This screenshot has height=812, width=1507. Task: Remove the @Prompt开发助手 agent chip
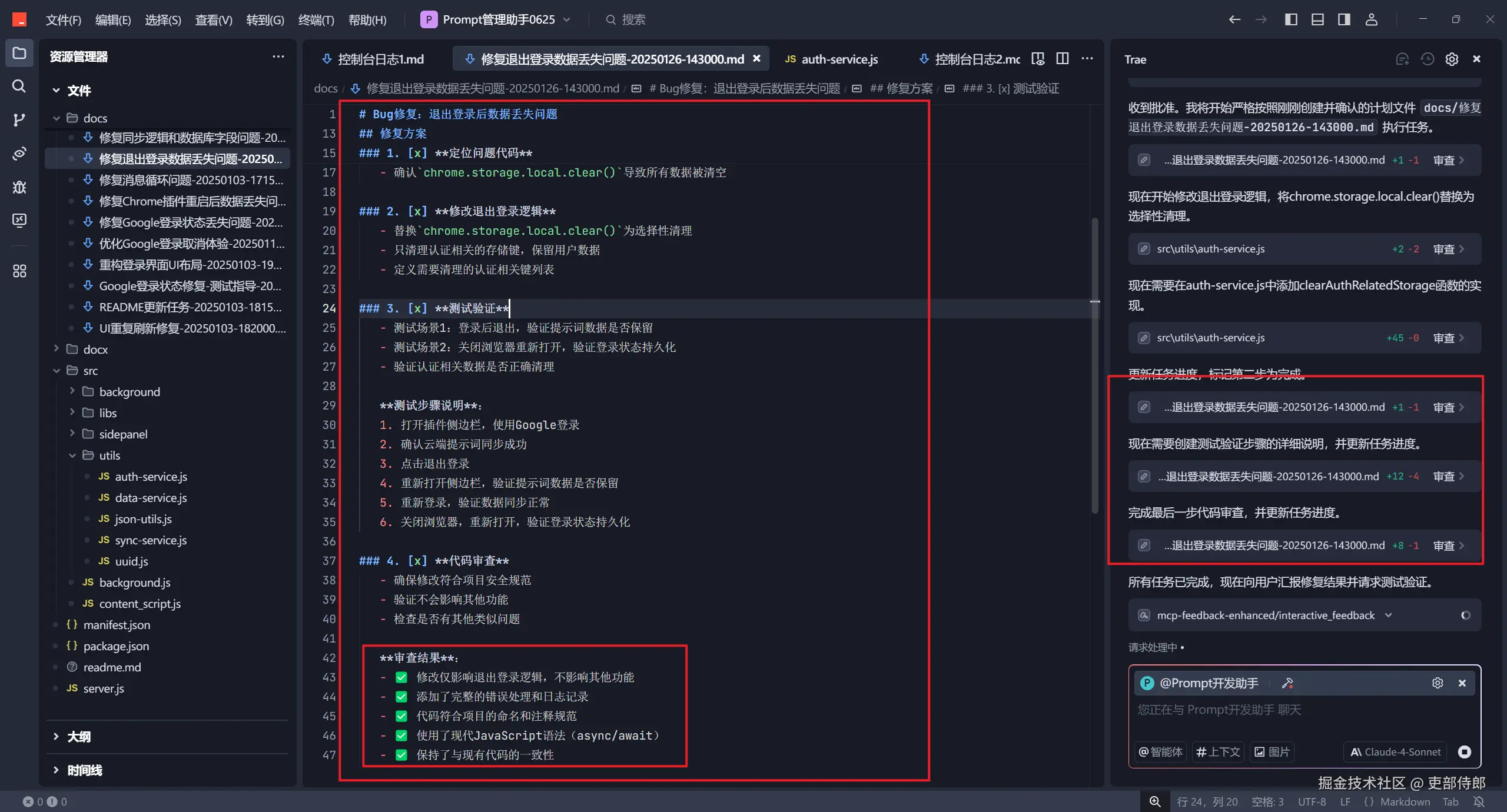(1462, 683)
